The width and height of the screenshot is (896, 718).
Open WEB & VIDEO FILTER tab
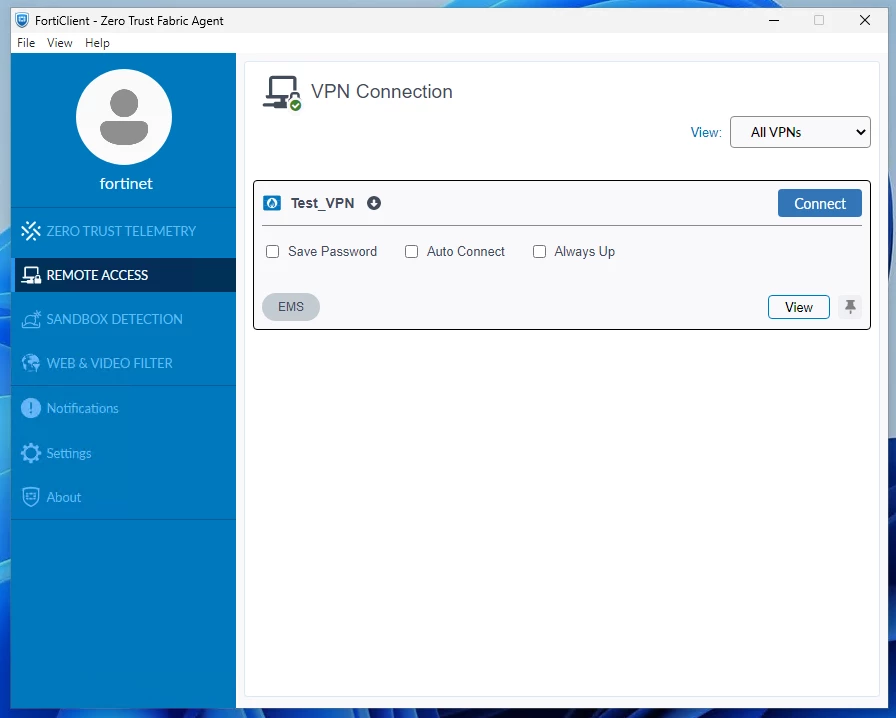(123, 363)
